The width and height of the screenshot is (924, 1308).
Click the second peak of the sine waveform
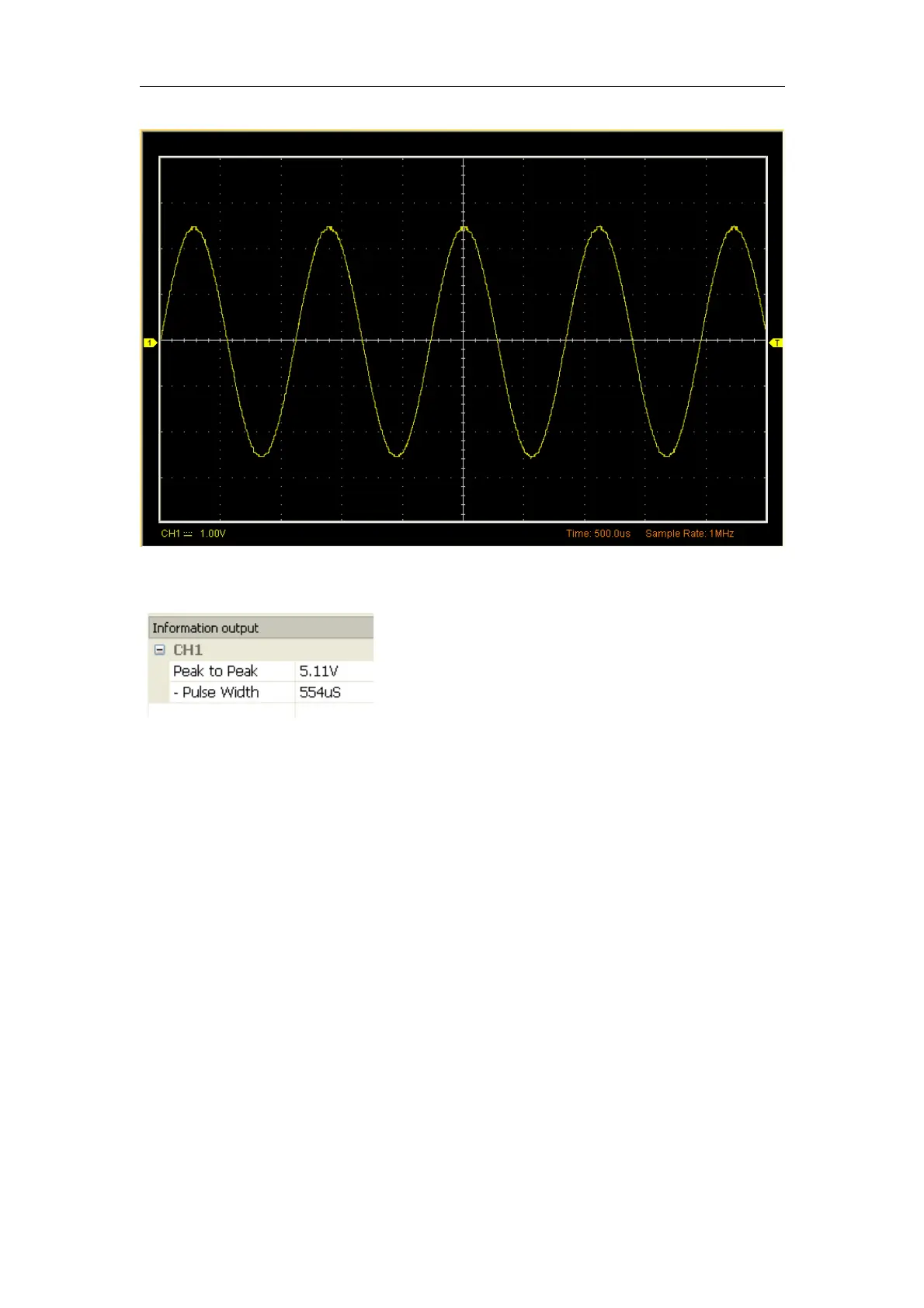[x=329, y=228]
